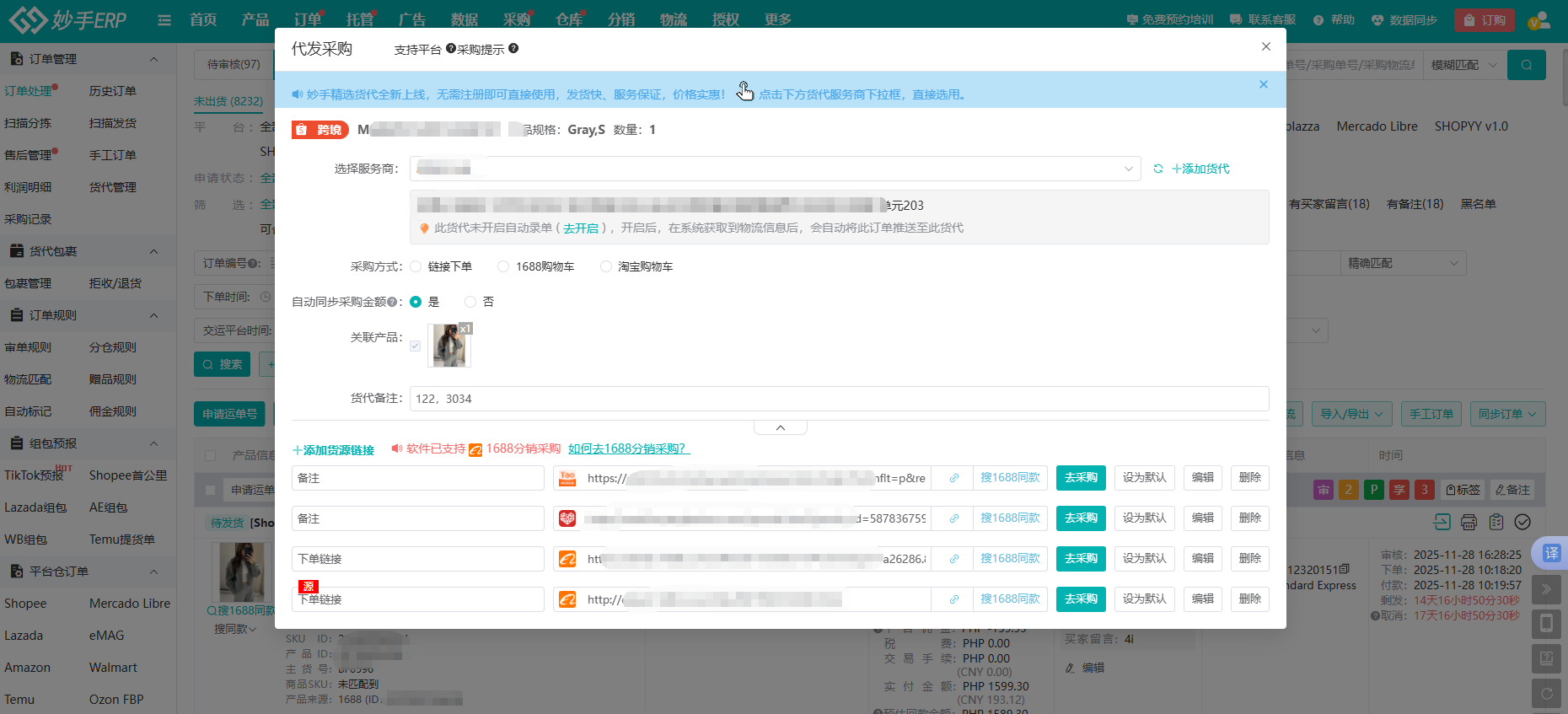Click link icon in the Taobao source row

coord(953,478)
